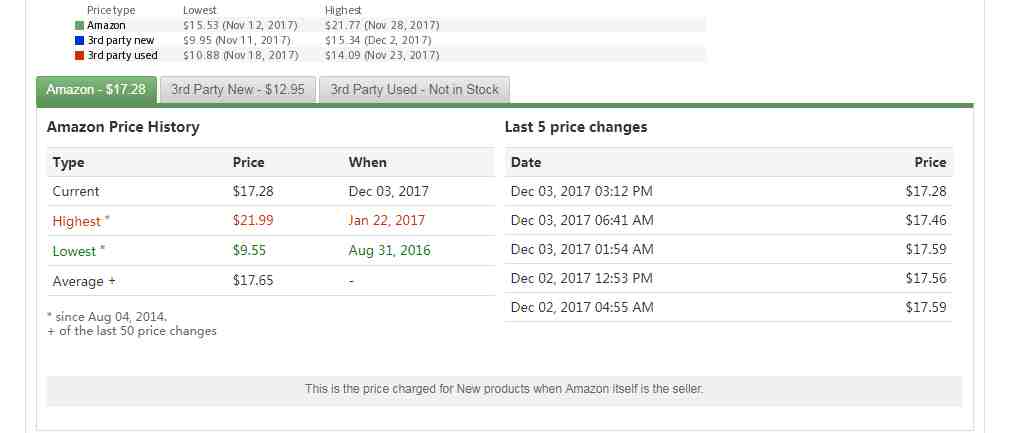The height and width of the screenshot is (433, 1017).
Task: Click the blue 3rd party new swatch
Action: pos(80,40)
